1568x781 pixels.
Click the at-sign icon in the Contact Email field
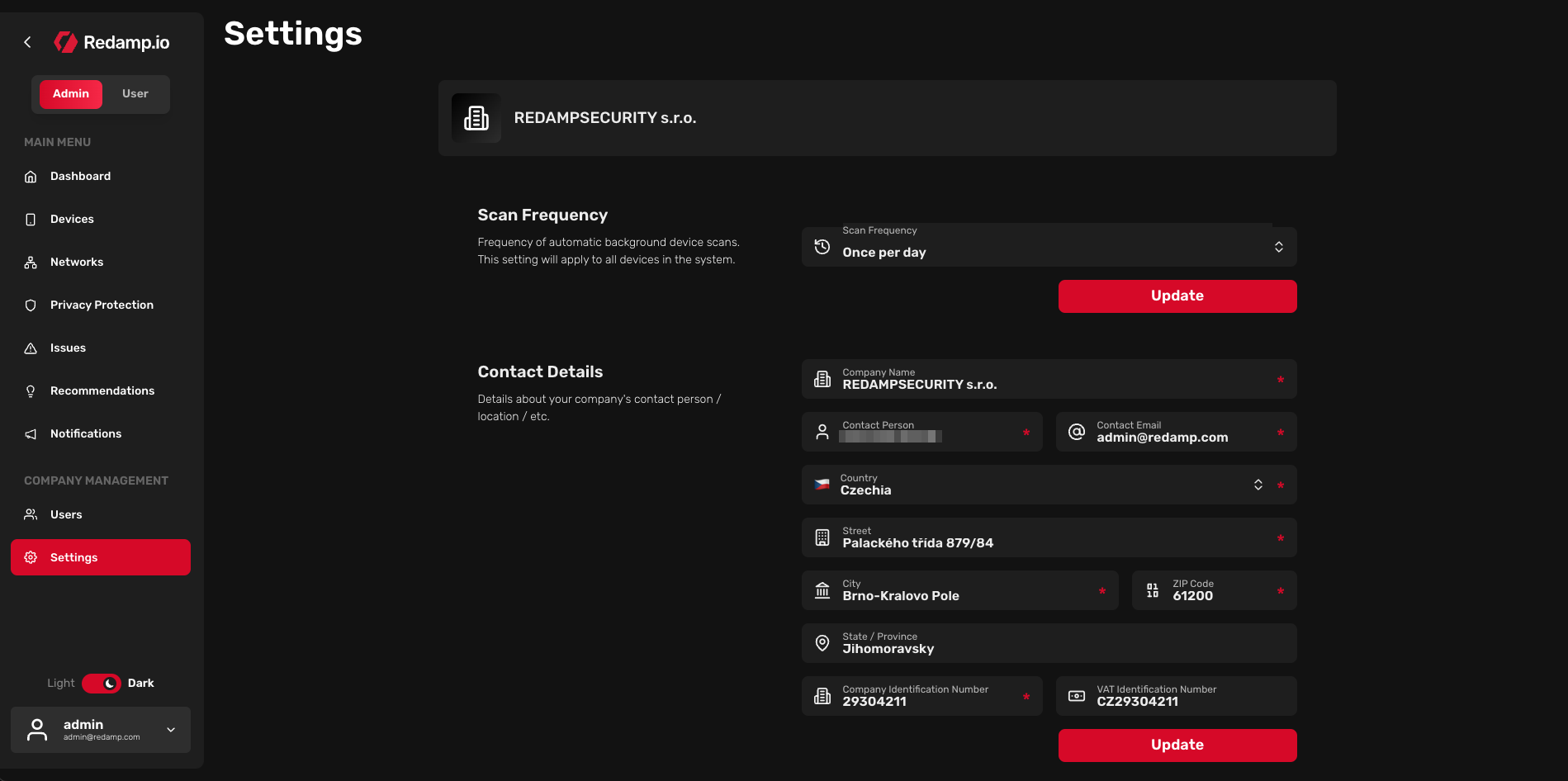pyautogui.click(x=1077, y=432)
